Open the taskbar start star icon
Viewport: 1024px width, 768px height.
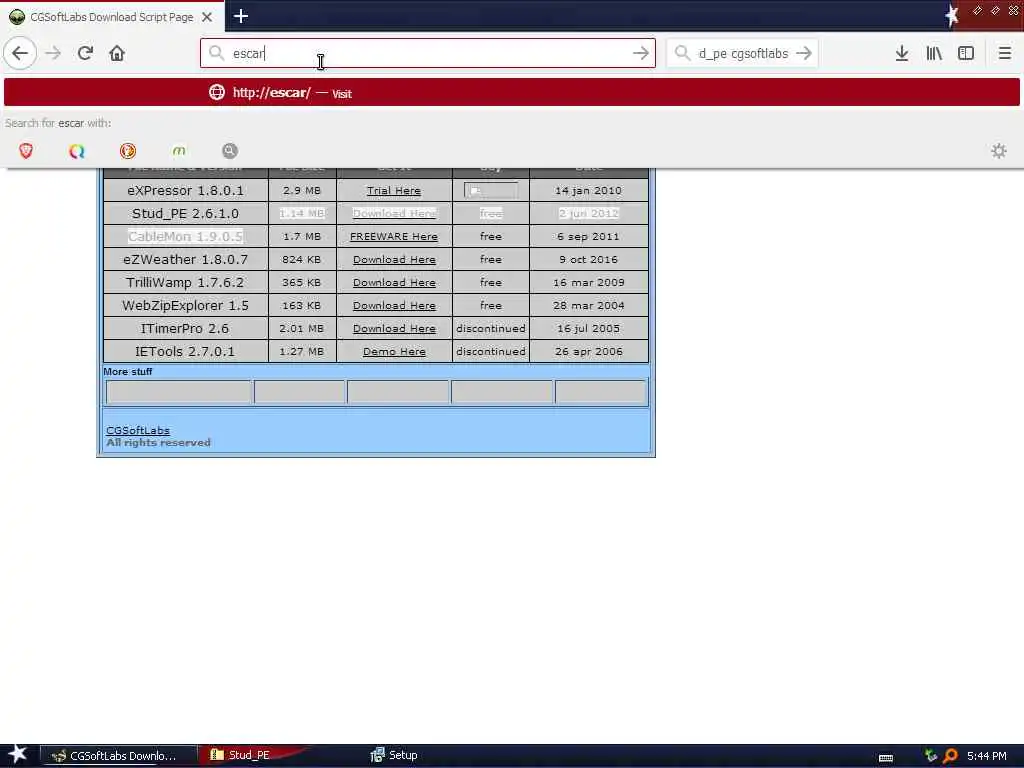tap(18, 755)
